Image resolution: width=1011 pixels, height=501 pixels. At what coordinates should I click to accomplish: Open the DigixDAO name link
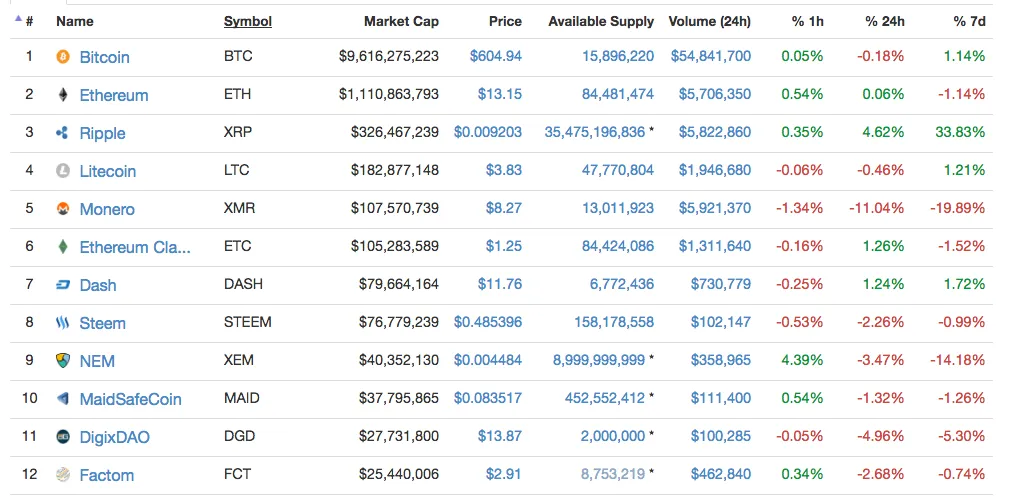[x=114, y=437]
